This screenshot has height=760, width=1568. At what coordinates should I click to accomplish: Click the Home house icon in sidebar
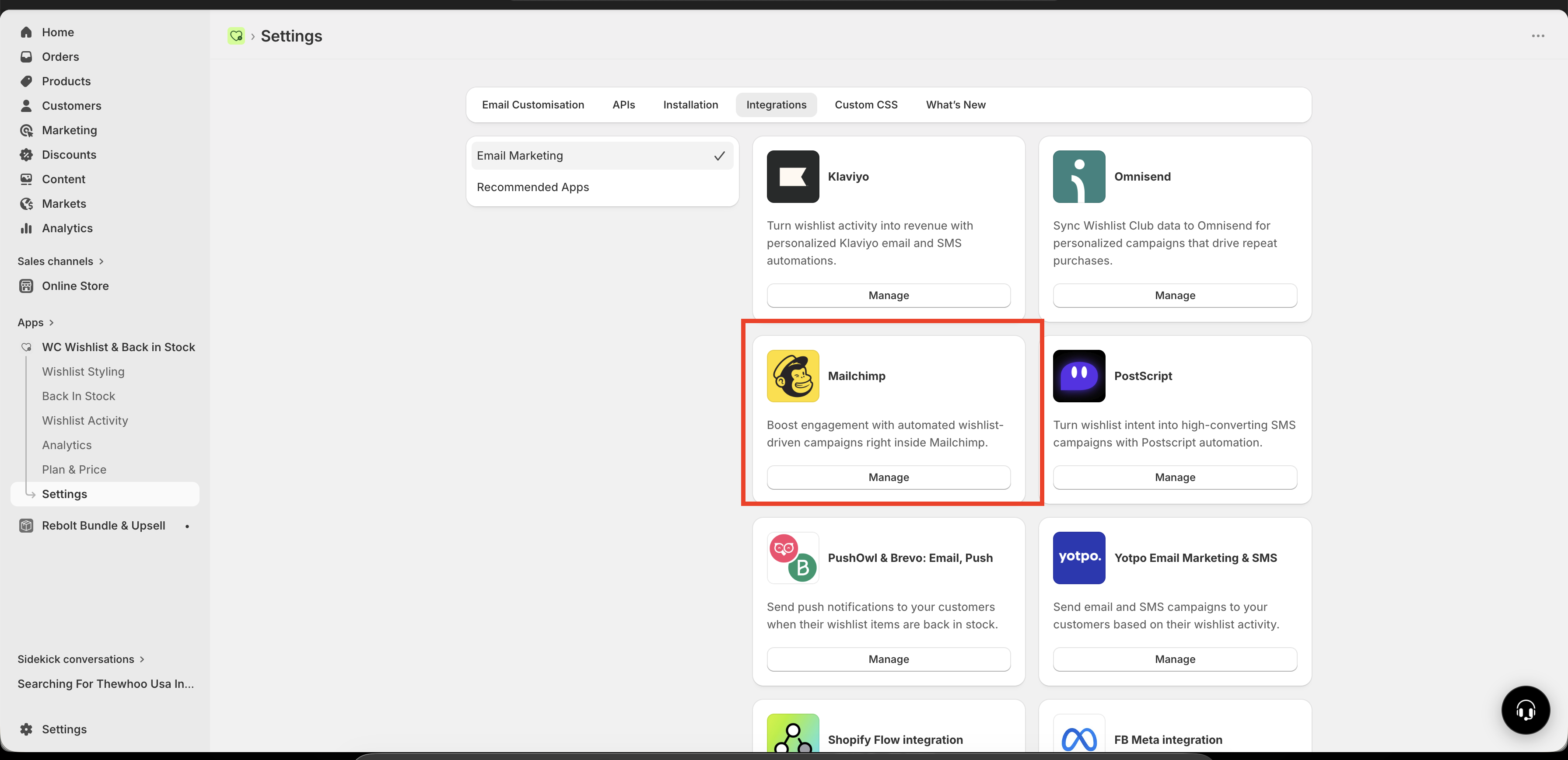26,32
